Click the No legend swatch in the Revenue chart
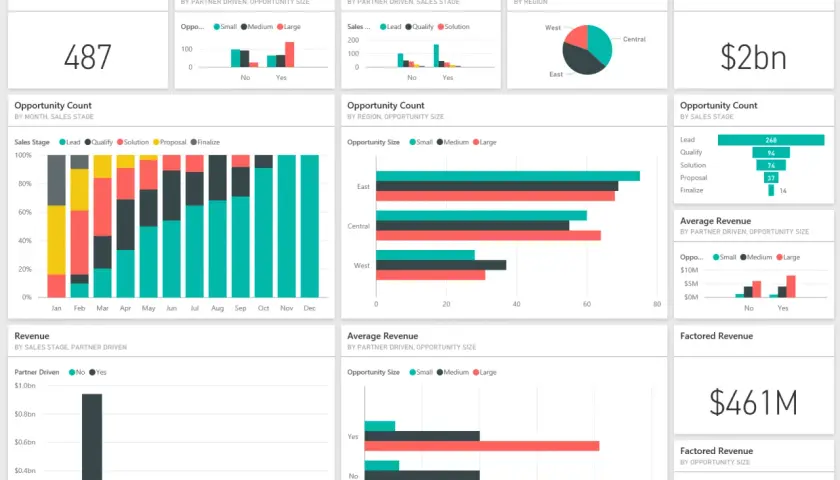The image size is (840, 480). click(x=72, y=372)
